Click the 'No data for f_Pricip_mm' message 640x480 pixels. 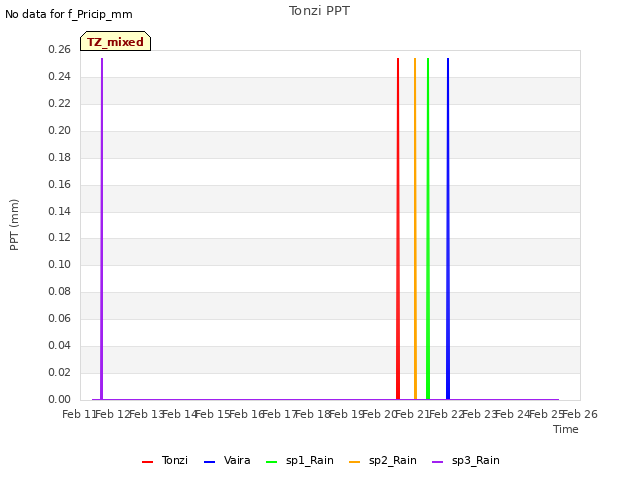tap(69, 14)
